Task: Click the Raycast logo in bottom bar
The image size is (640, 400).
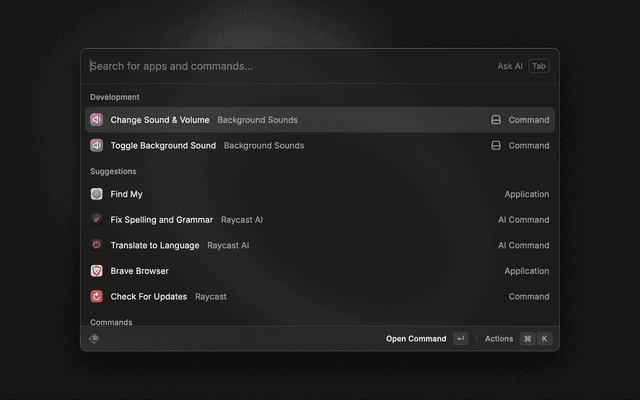Action: 94,339
